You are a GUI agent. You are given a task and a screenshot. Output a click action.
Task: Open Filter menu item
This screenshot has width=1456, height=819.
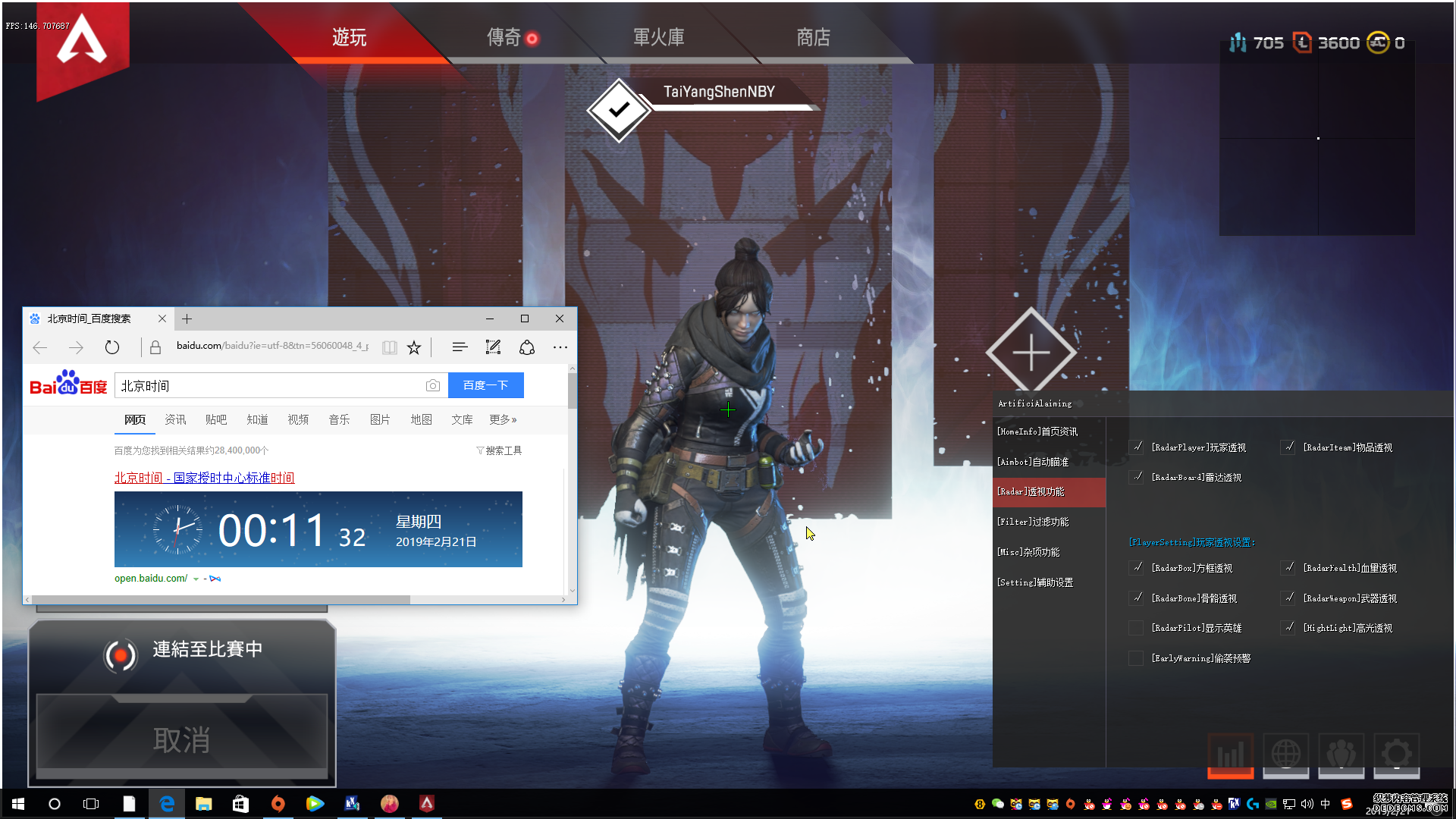(x=1050, y=522)
